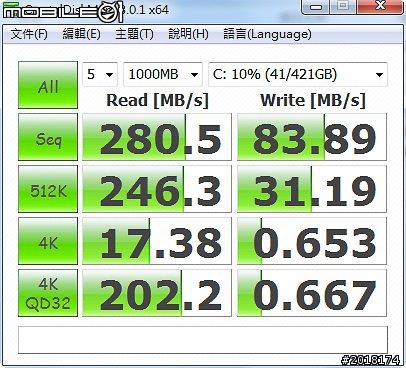Open the 說明(H) menu
This screenshot has width=406, height=368.
(x=188, y=34)
